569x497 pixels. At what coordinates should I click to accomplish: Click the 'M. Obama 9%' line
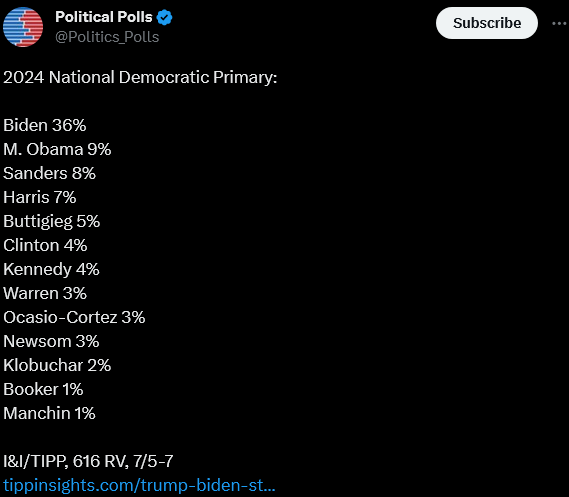tap(57, 149)
